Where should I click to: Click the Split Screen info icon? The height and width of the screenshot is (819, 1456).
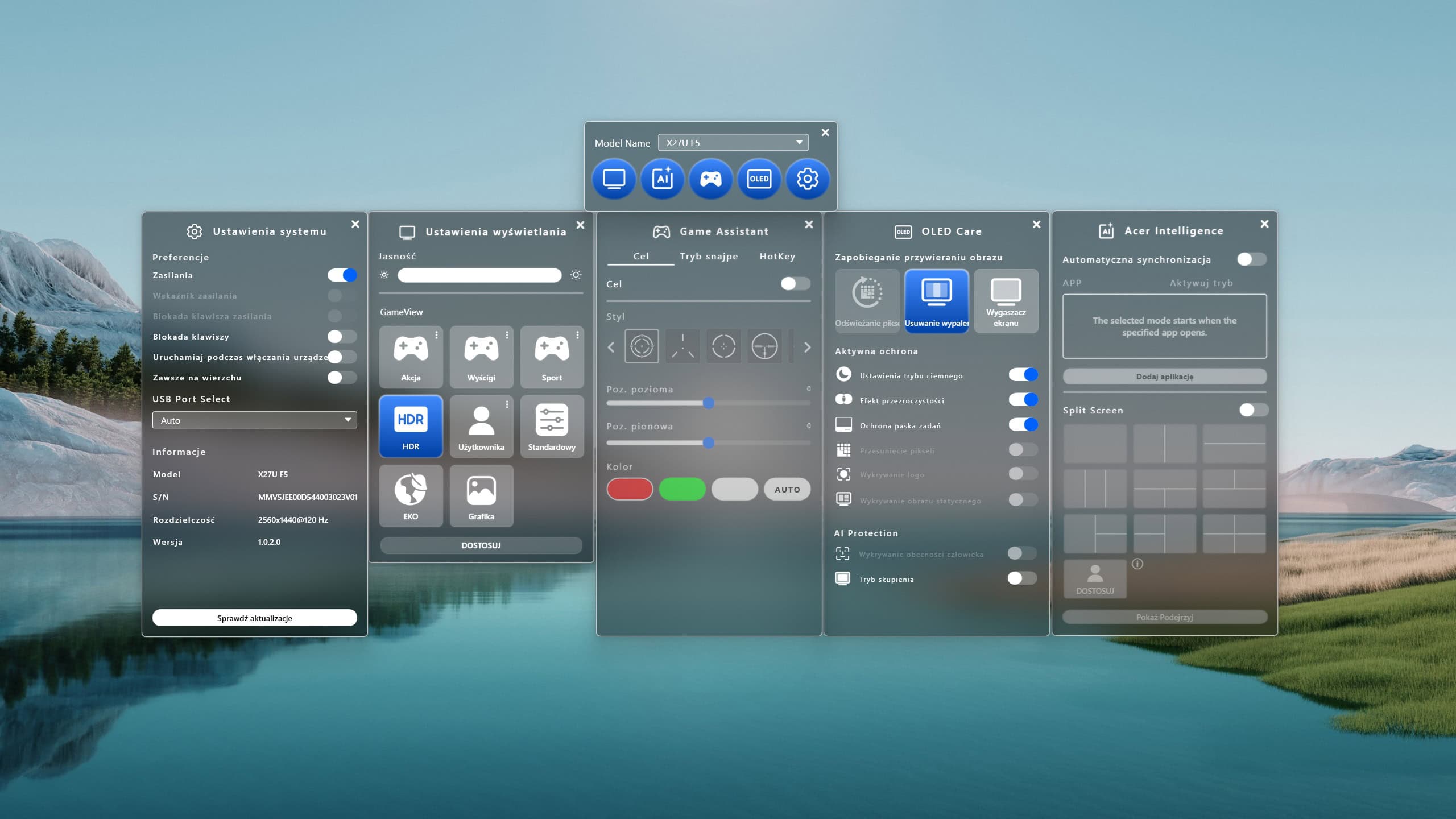point(1137,564)
